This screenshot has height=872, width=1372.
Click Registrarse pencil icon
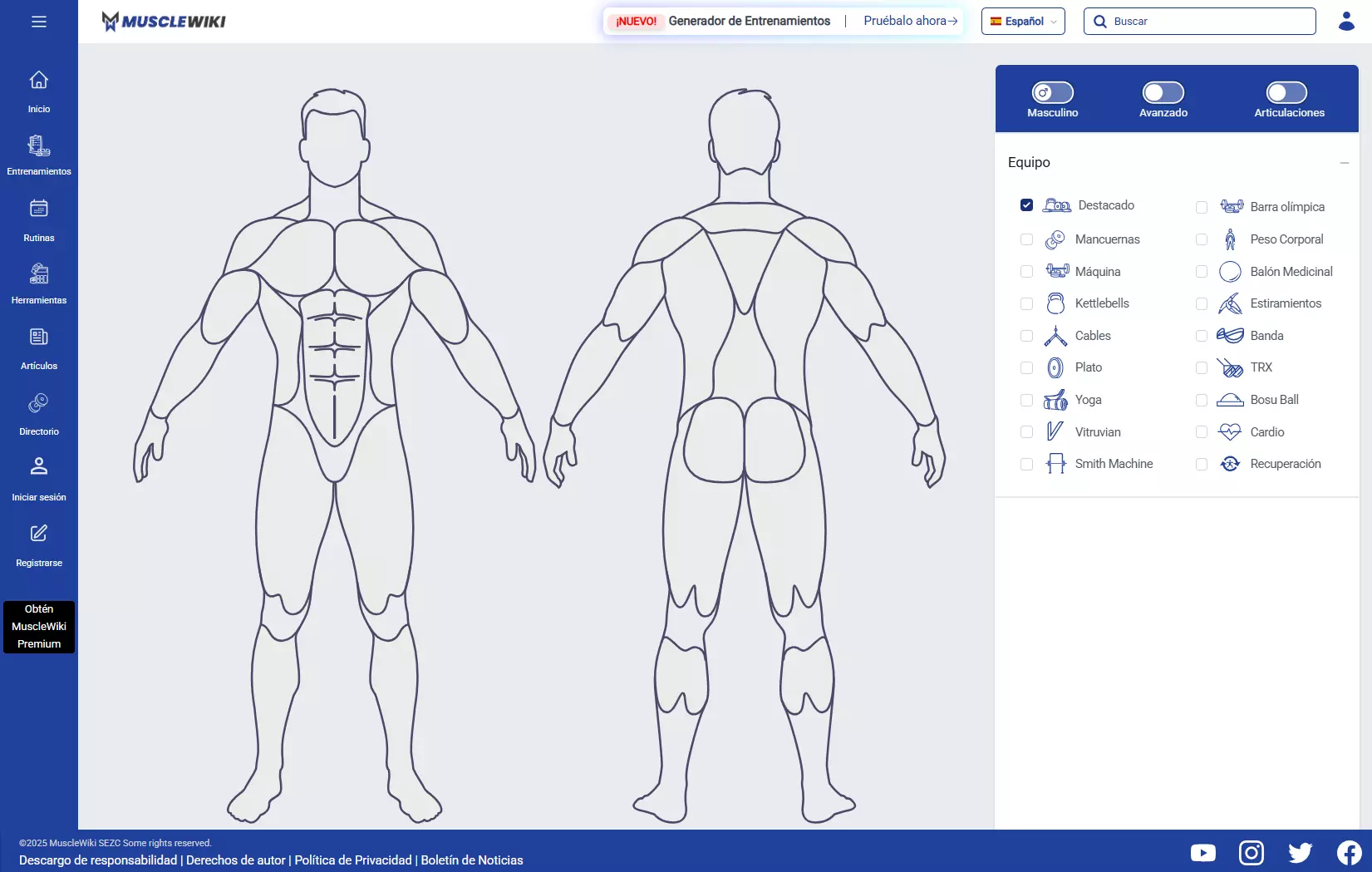(x=39, y=533)
